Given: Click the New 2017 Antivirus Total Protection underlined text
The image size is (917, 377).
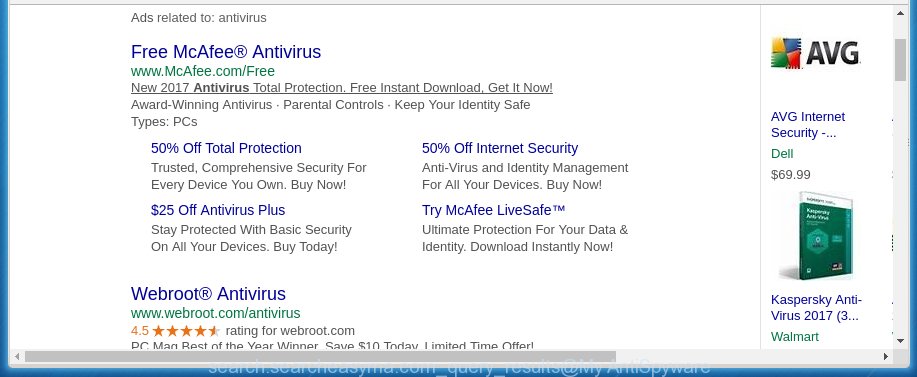Looking at the screenshot, I should pos(342,88).
